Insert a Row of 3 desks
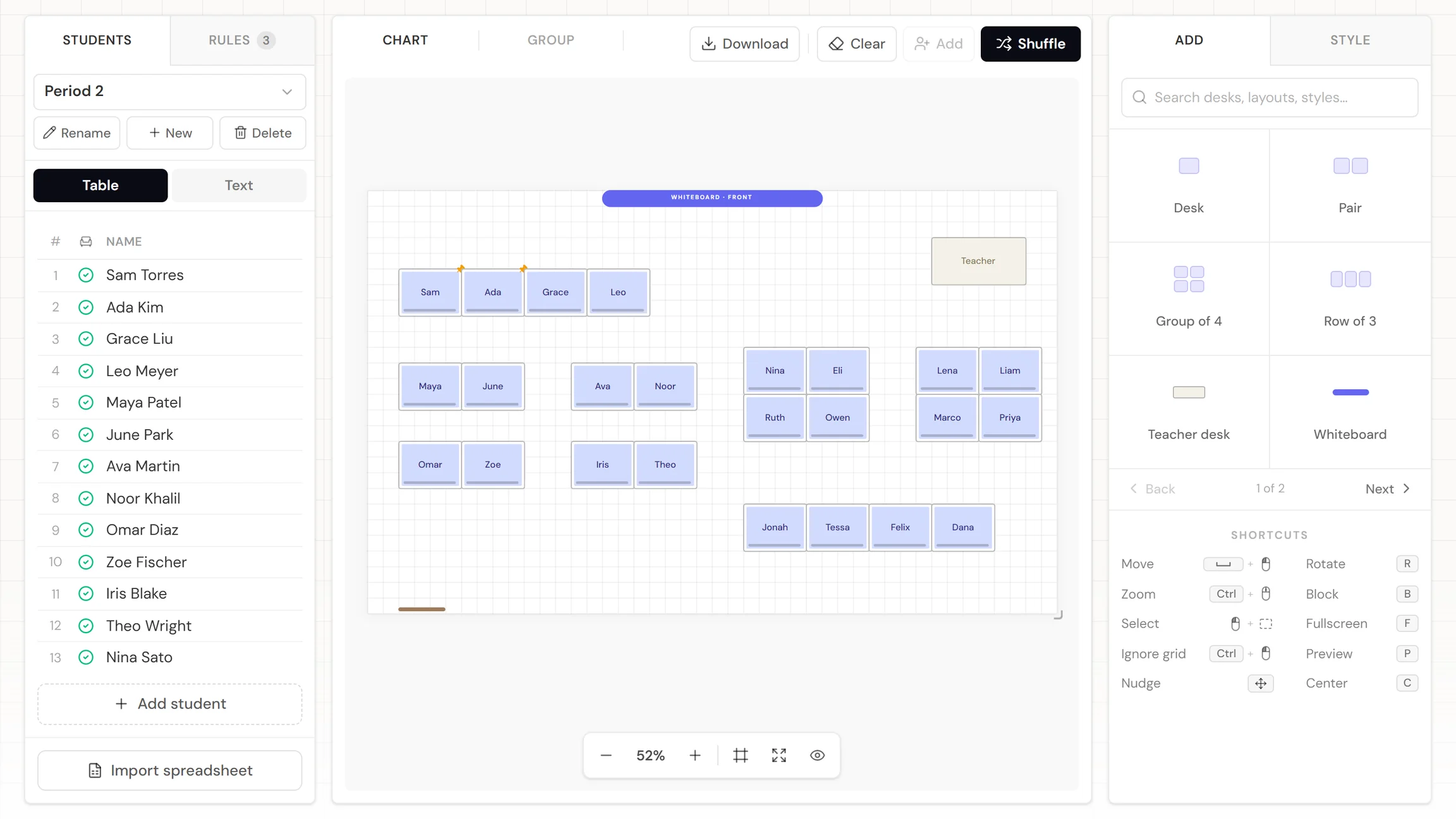Viewport: 1456px width, 819px height. [x=1350, y=299]
